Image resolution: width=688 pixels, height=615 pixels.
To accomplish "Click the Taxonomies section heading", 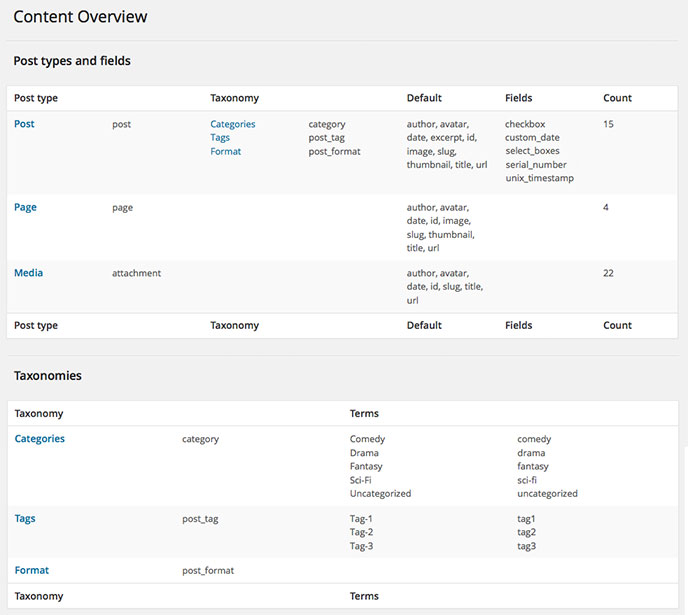I will [x=48, y=376].
